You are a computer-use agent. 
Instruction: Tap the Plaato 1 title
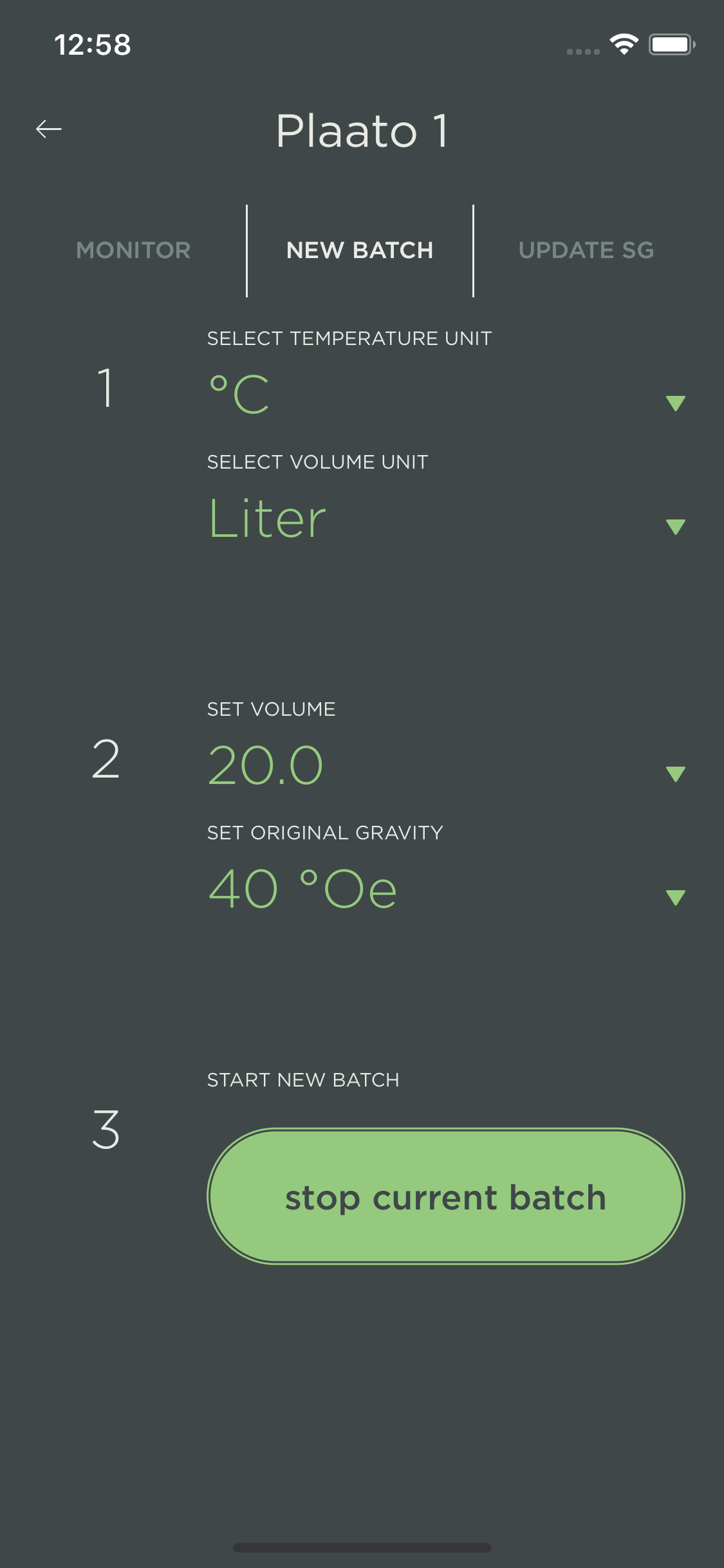(362, 131)
